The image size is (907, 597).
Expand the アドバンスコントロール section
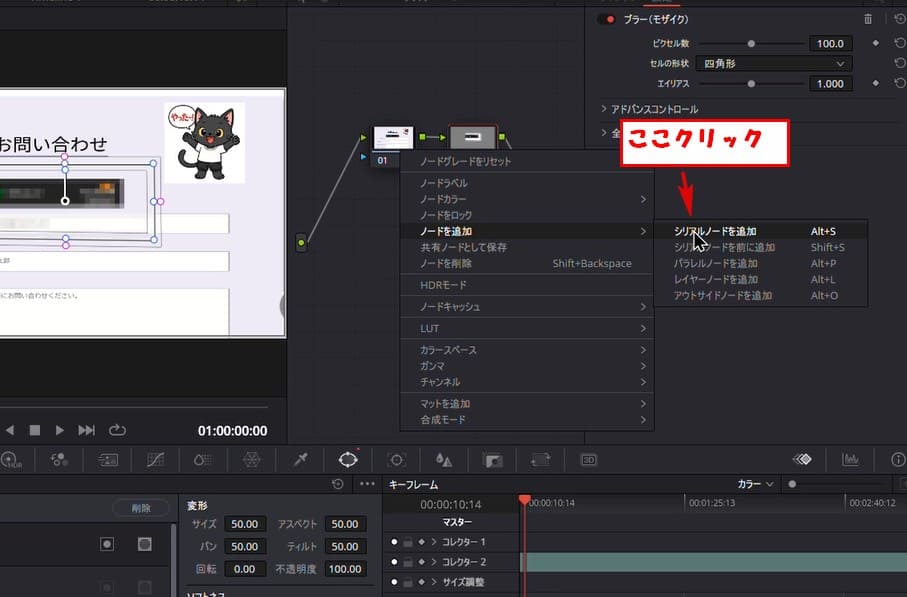click(604, 109)
